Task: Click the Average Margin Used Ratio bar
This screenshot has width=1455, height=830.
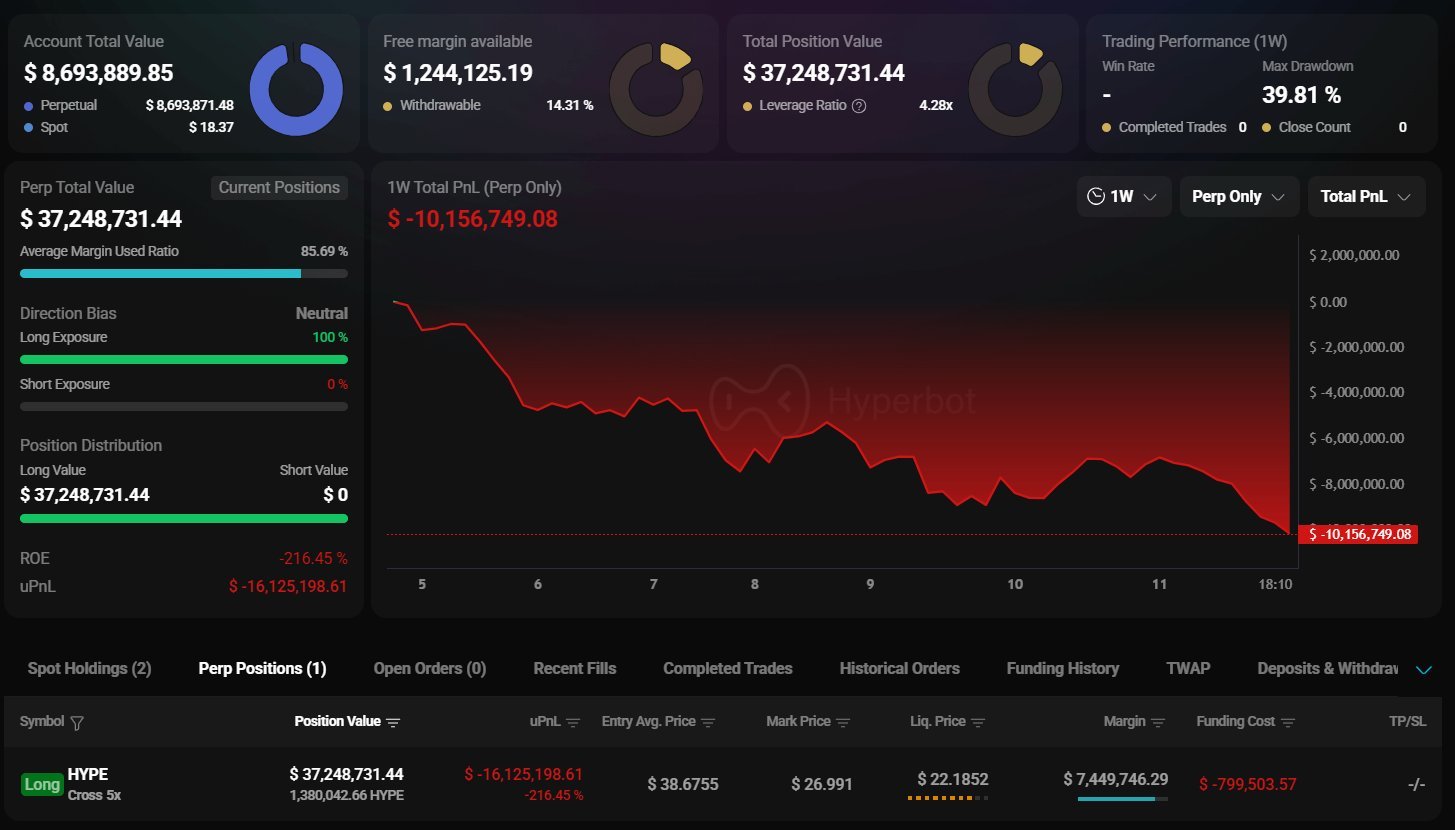Action: click(184, 273)
